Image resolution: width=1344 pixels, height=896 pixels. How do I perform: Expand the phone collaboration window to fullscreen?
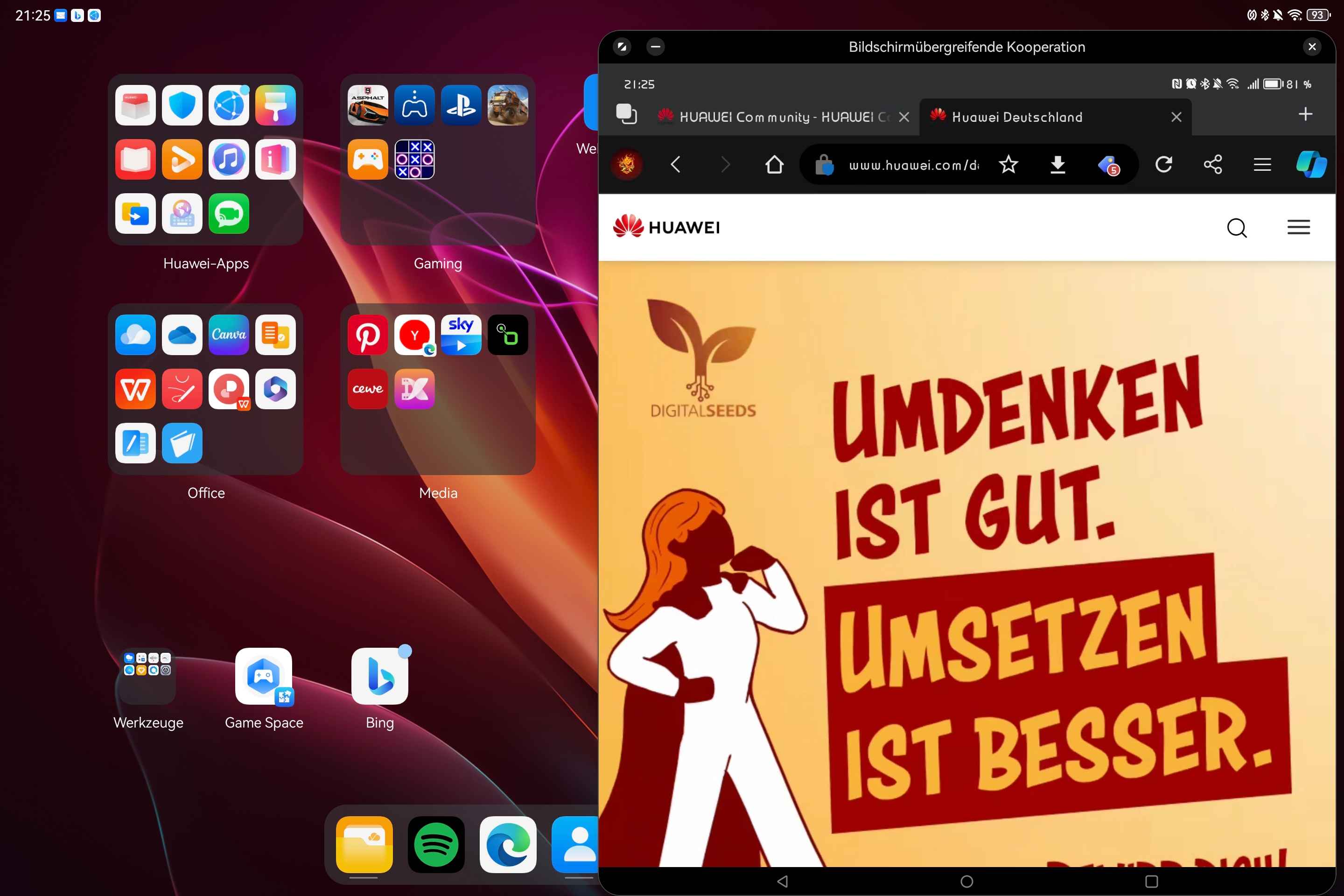pos(622,46)
